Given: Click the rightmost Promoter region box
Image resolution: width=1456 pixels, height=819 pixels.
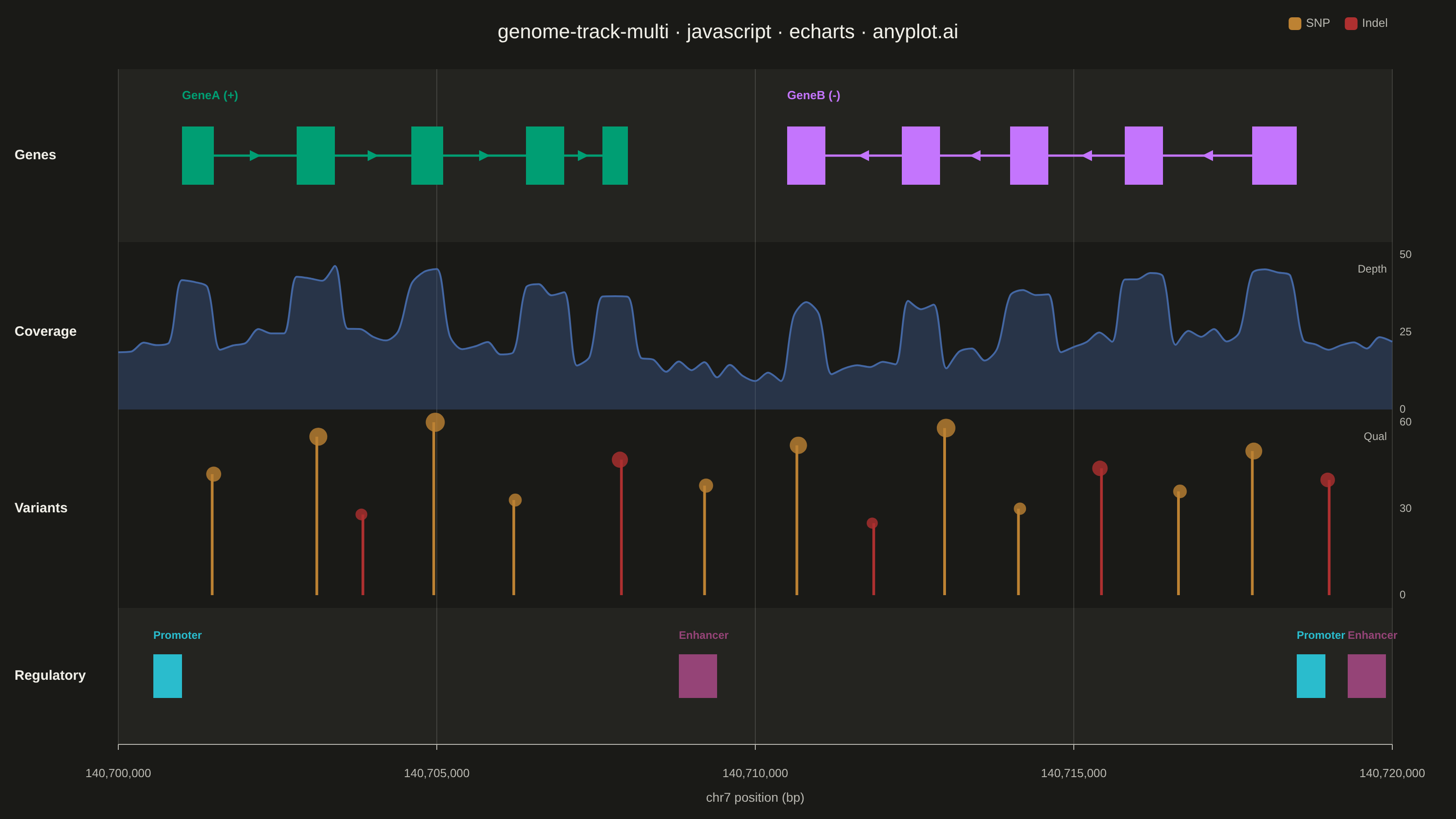Looking at the screenshot, I should (x=1311, y=676).
